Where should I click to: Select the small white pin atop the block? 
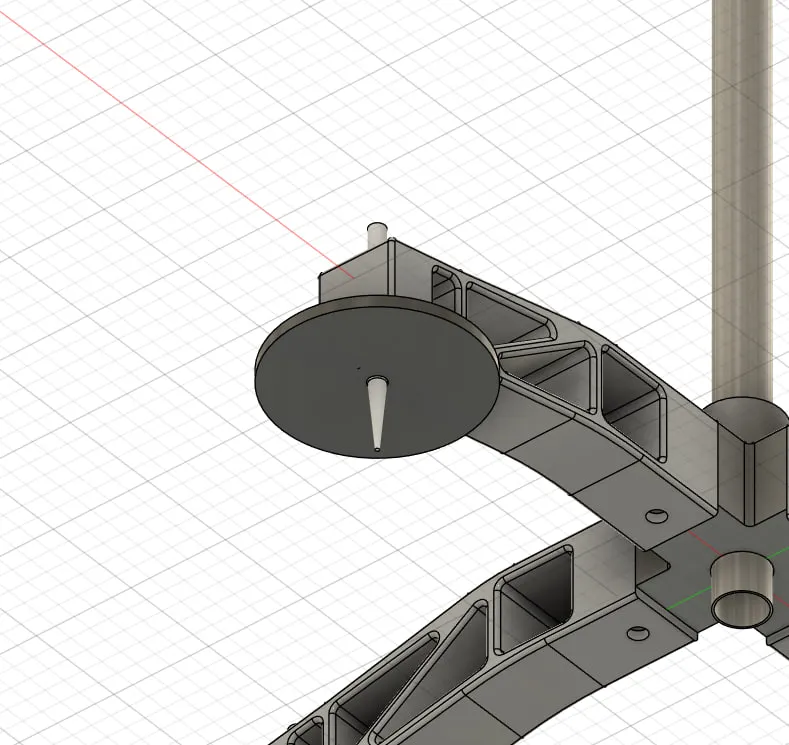pos(377,235)
